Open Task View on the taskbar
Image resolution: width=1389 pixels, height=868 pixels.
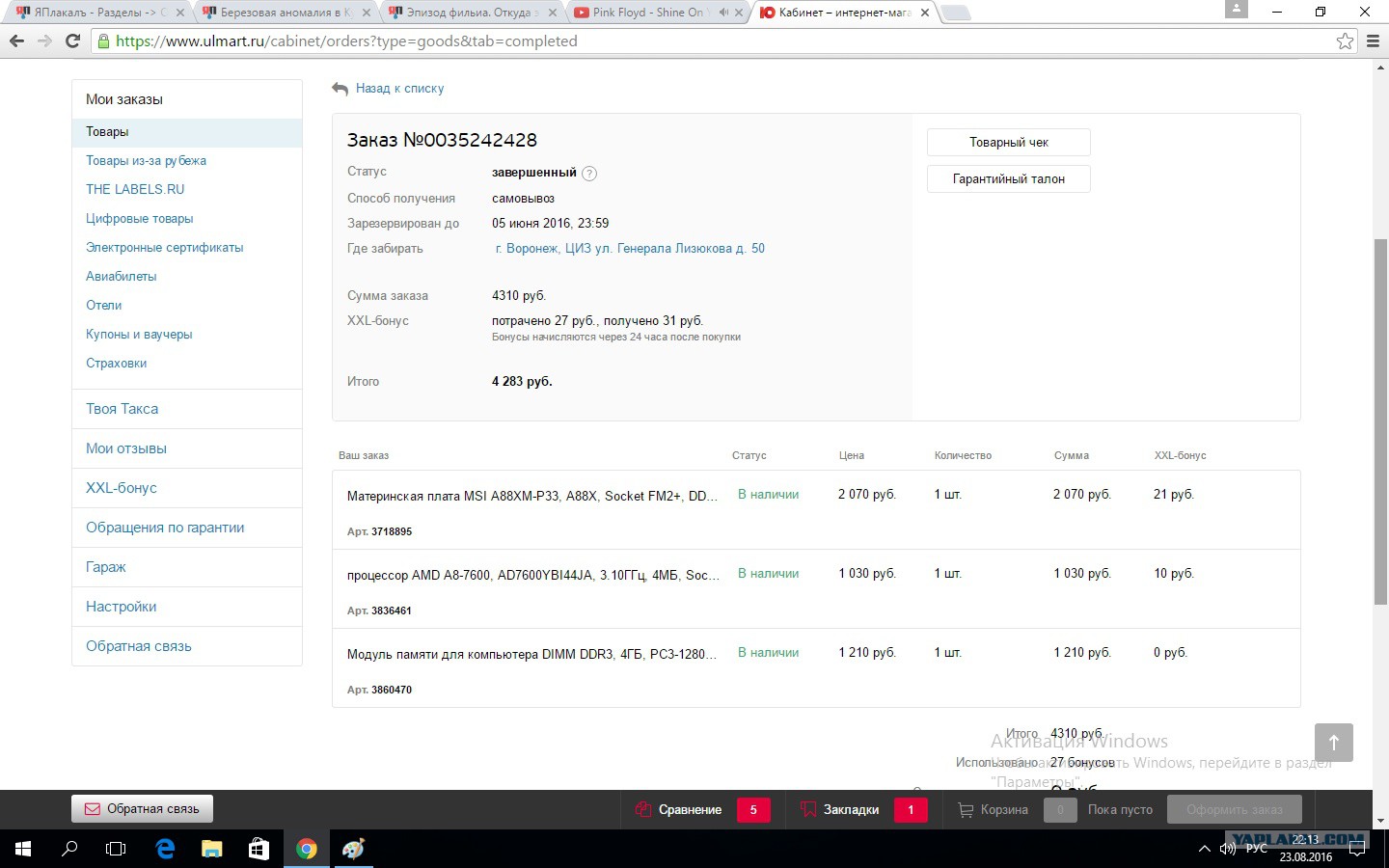116,849
